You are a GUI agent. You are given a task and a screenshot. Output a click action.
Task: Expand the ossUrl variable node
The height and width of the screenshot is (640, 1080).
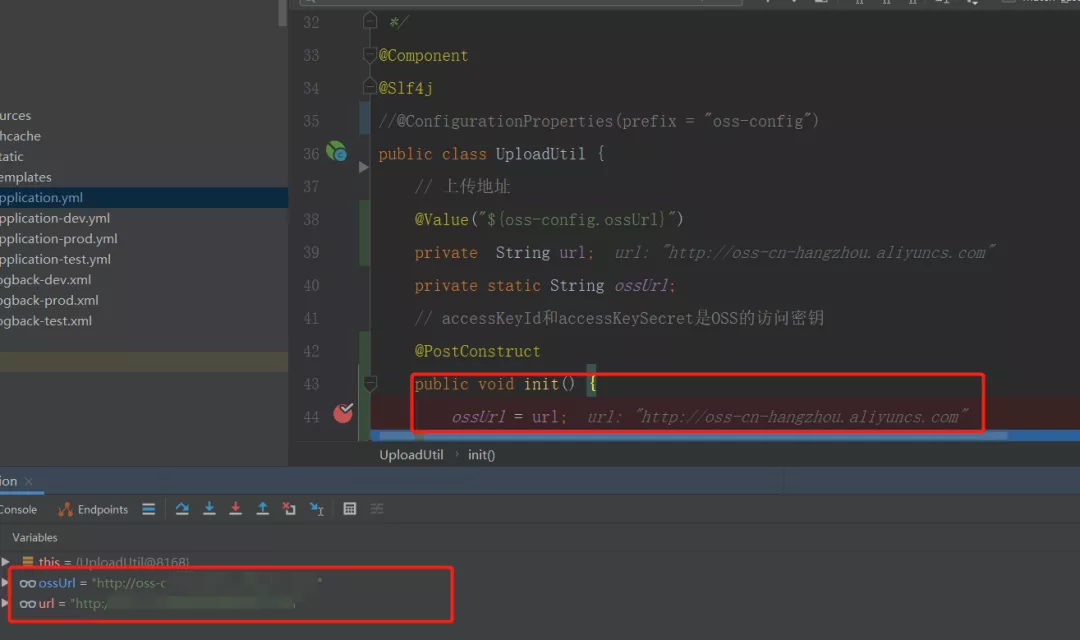pos(5,583)
